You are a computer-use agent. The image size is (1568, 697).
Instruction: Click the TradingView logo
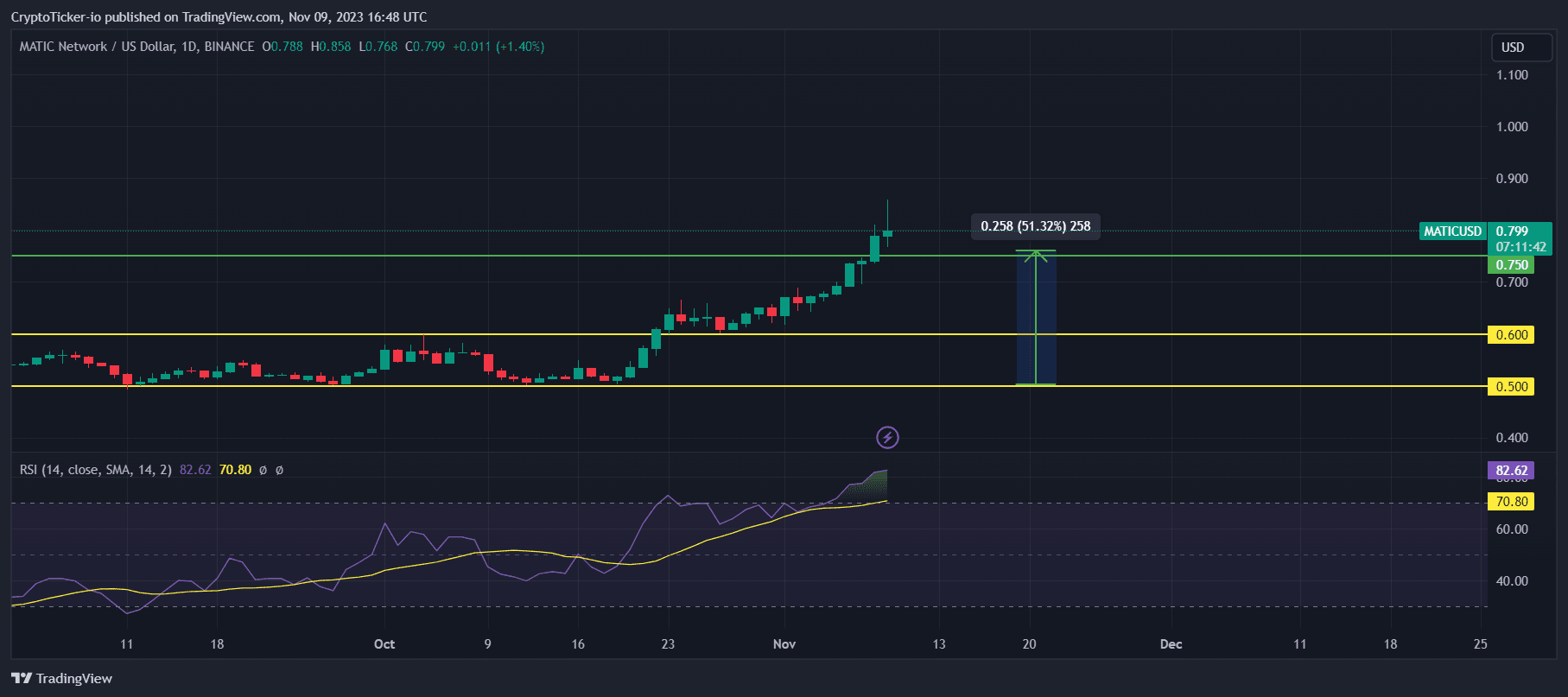[x=62, y=678]
